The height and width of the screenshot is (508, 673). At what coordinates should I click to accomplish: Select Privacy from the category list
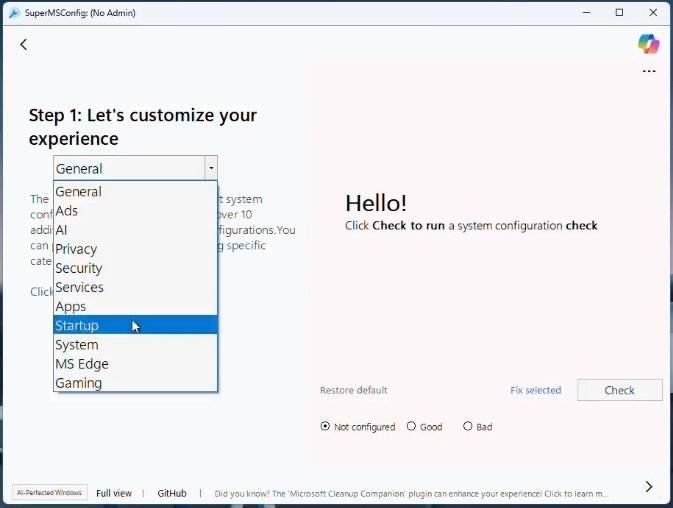tap(135, 249)
